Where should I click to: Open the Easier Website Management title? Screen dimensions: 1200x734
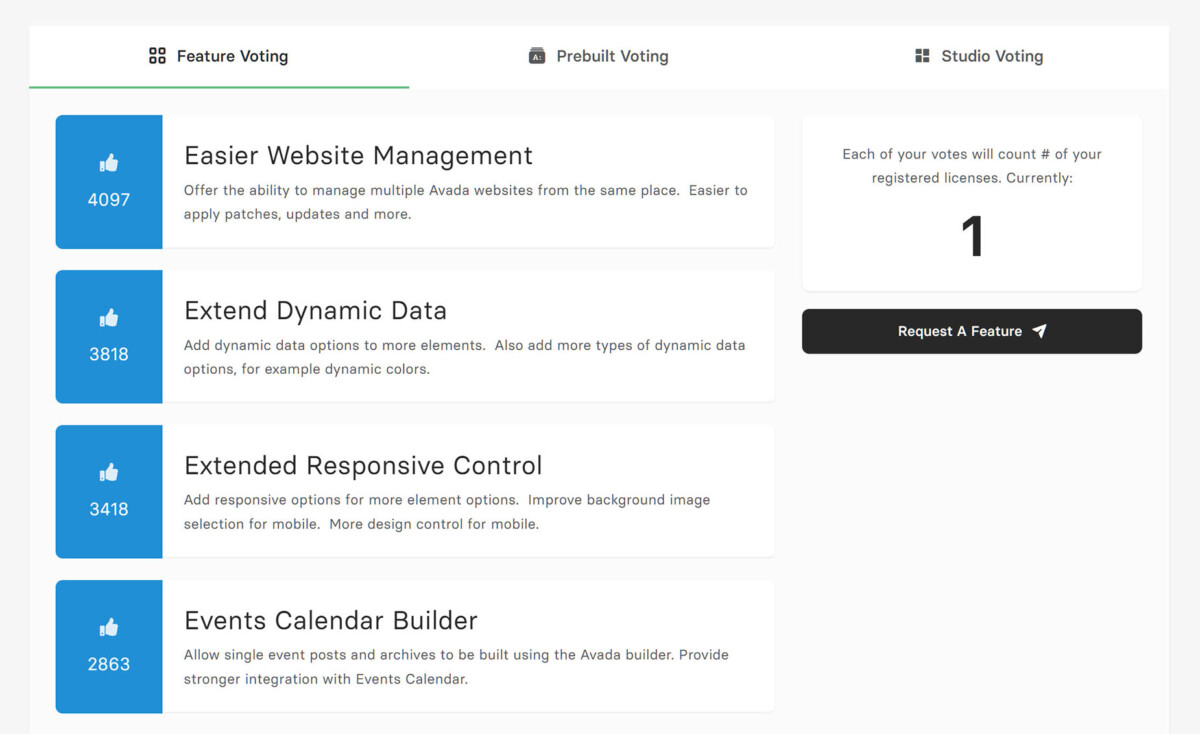click(x=358, y=156)
